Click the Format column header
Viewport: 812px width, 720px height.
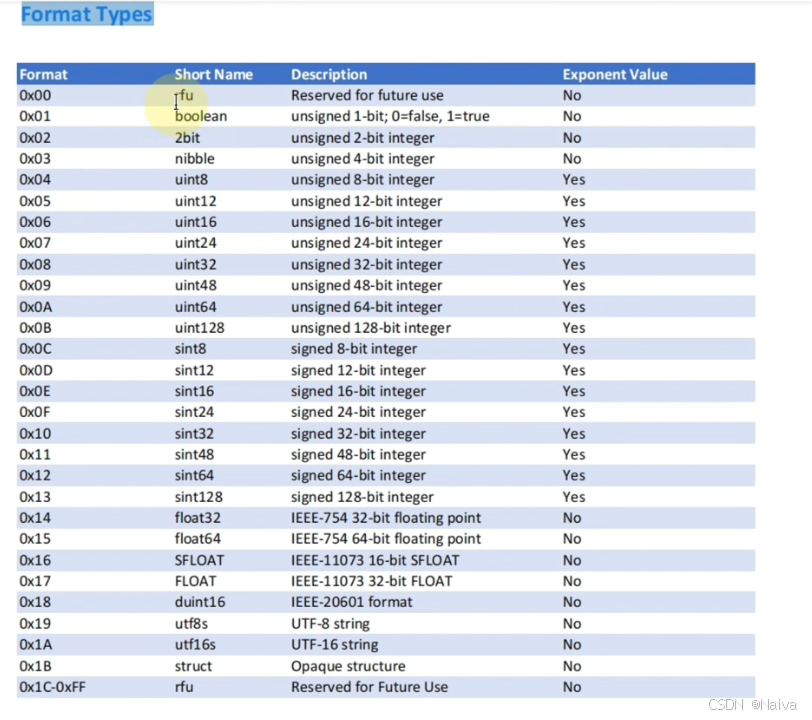point(43,74)
